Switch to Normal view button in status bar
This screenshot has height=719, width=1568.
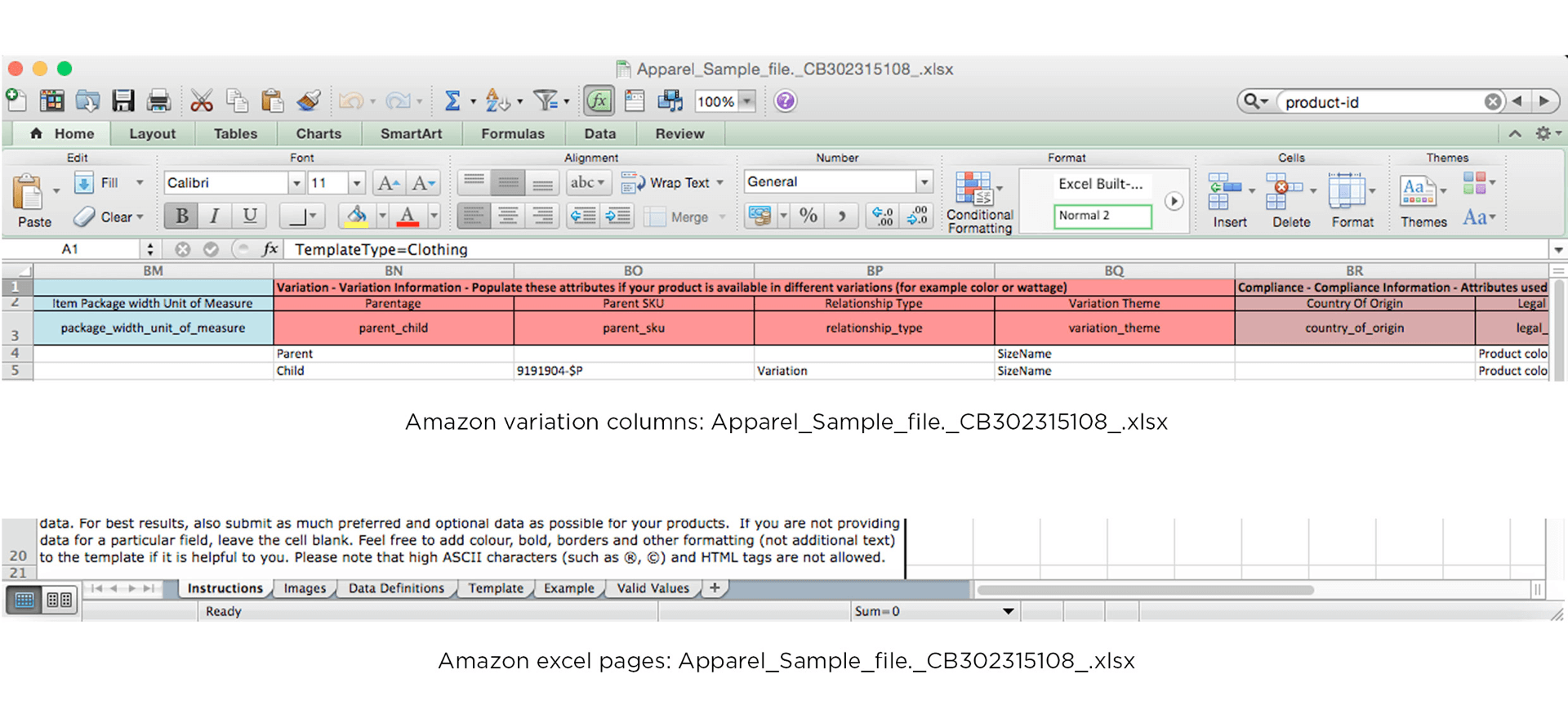click(x=24, y=601)
